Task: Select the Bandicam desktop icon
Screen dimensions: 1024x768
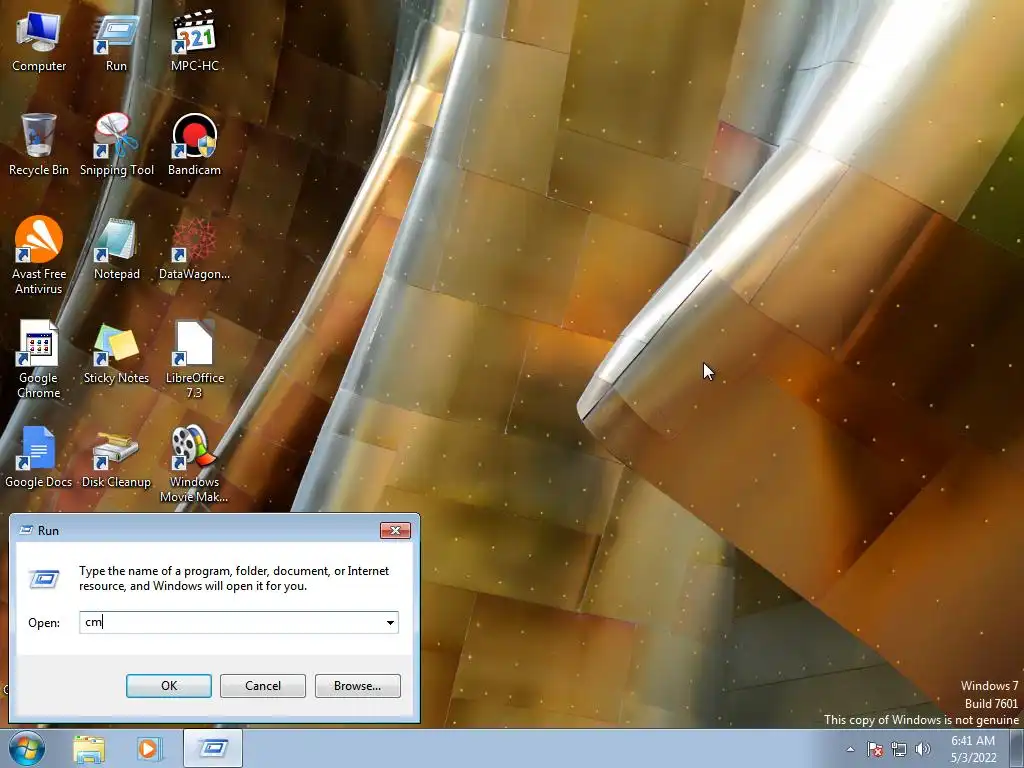Action: tap(195, 145)
